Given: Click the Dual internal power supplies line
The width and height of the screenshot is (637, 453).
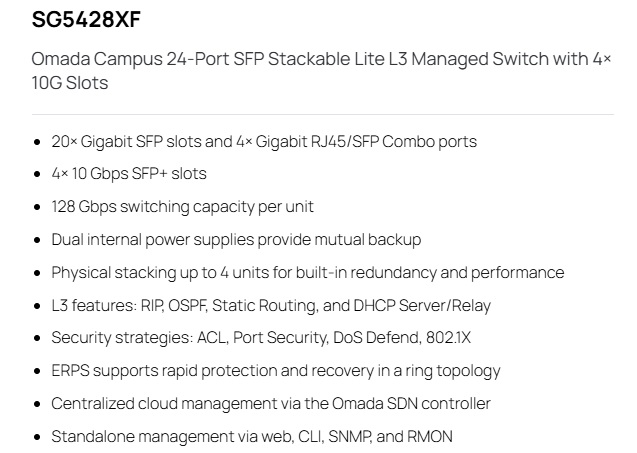Looking at the screenshot, I should click(x=236, y=240).
